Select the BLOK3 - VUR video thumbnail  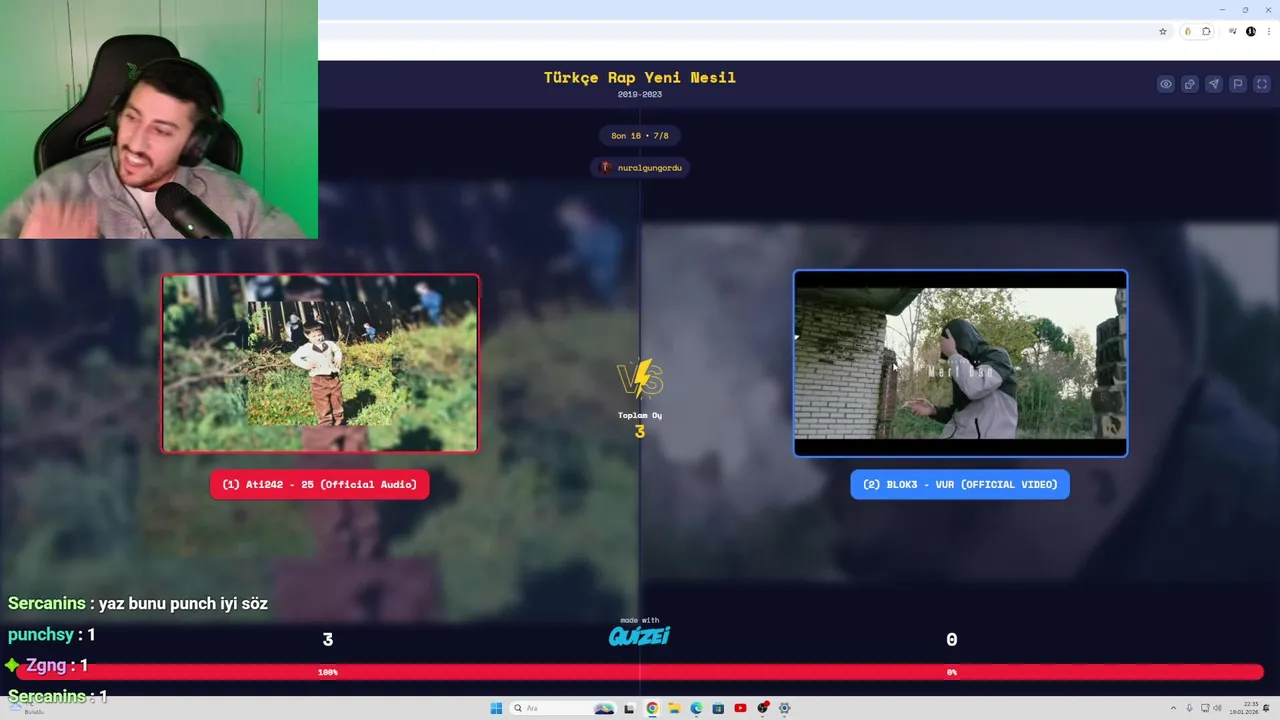[960, 363]
